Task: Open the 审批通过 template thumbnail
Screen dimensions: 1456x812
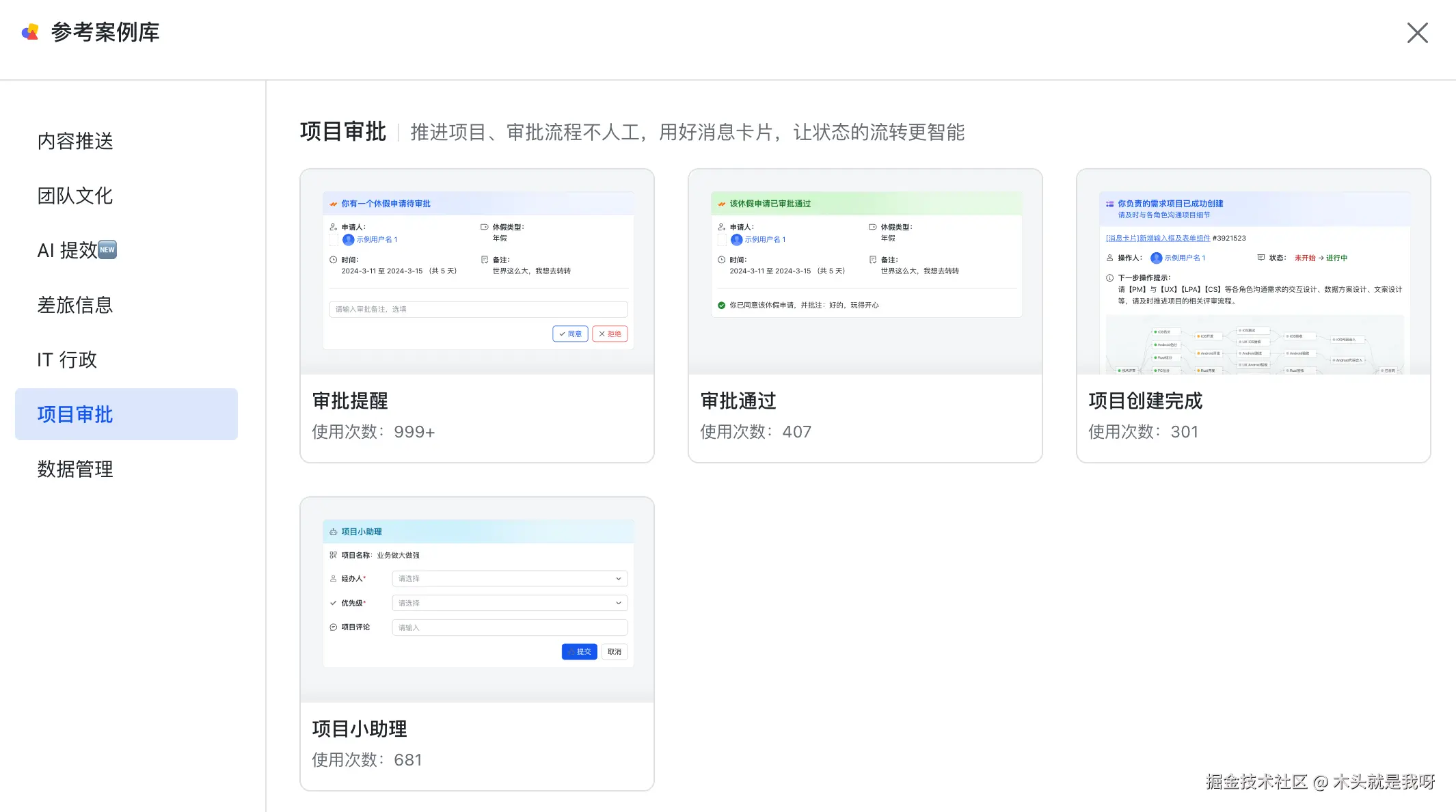Action: click(865, 271)
